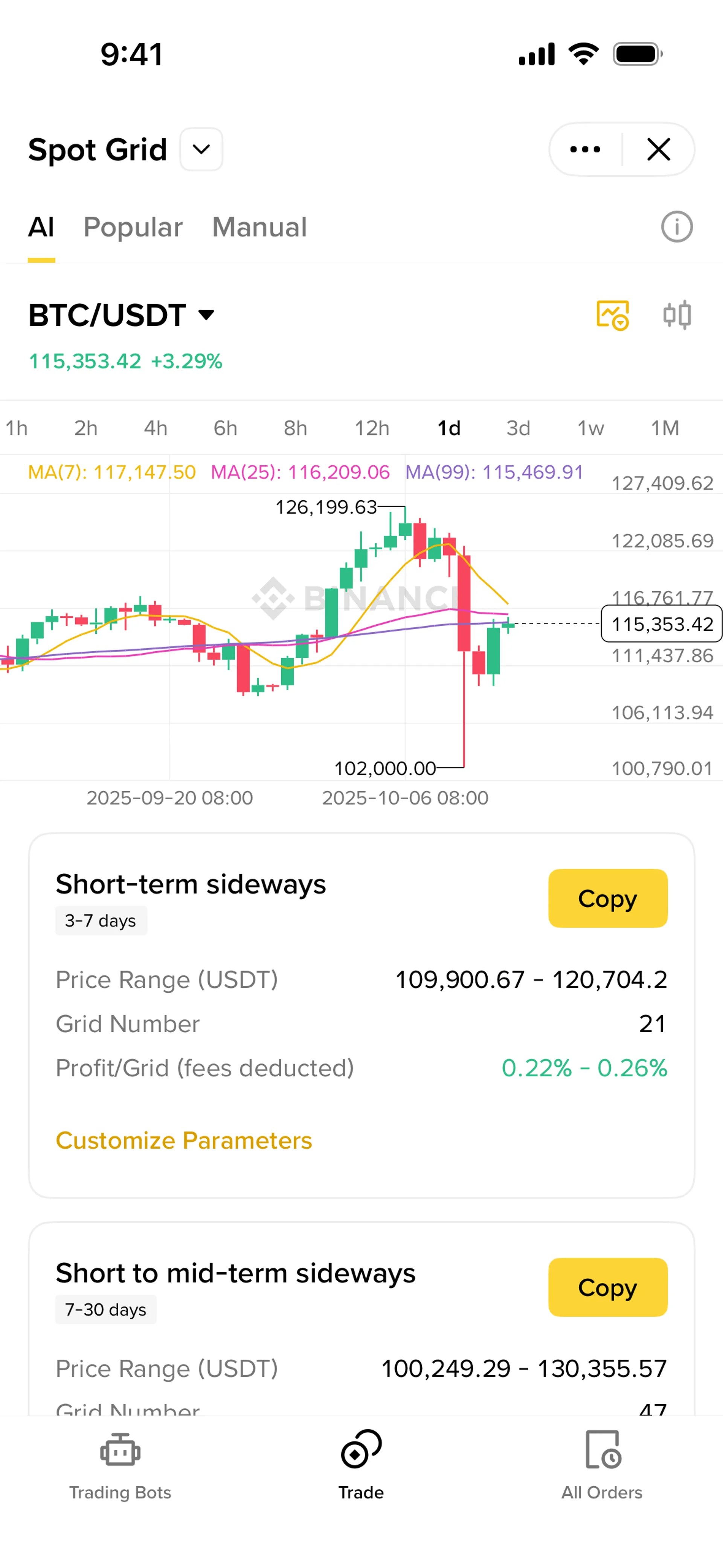723x1568 pixels.
Task: Open Customize Parameters link
Action: coord(184,1140)
